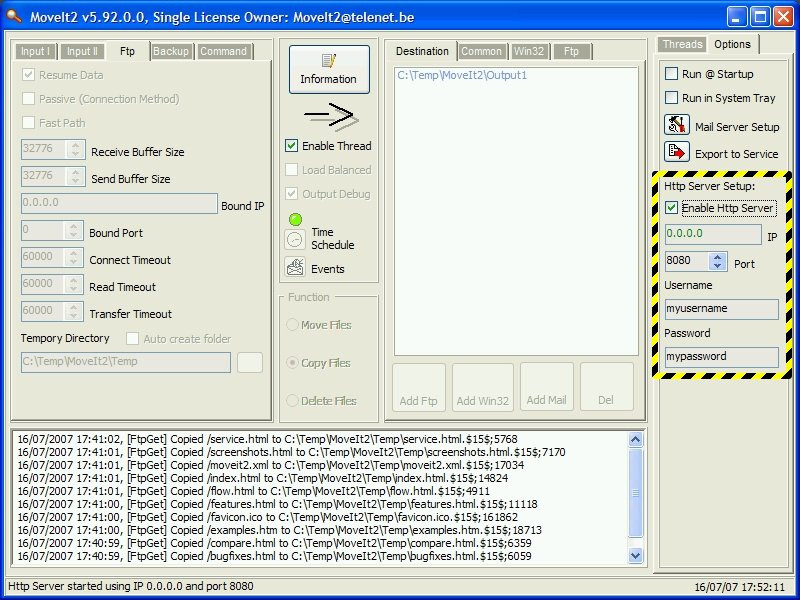
Task: Toggle Passive (Connection Method) checkbox
Action: point(29,98)
